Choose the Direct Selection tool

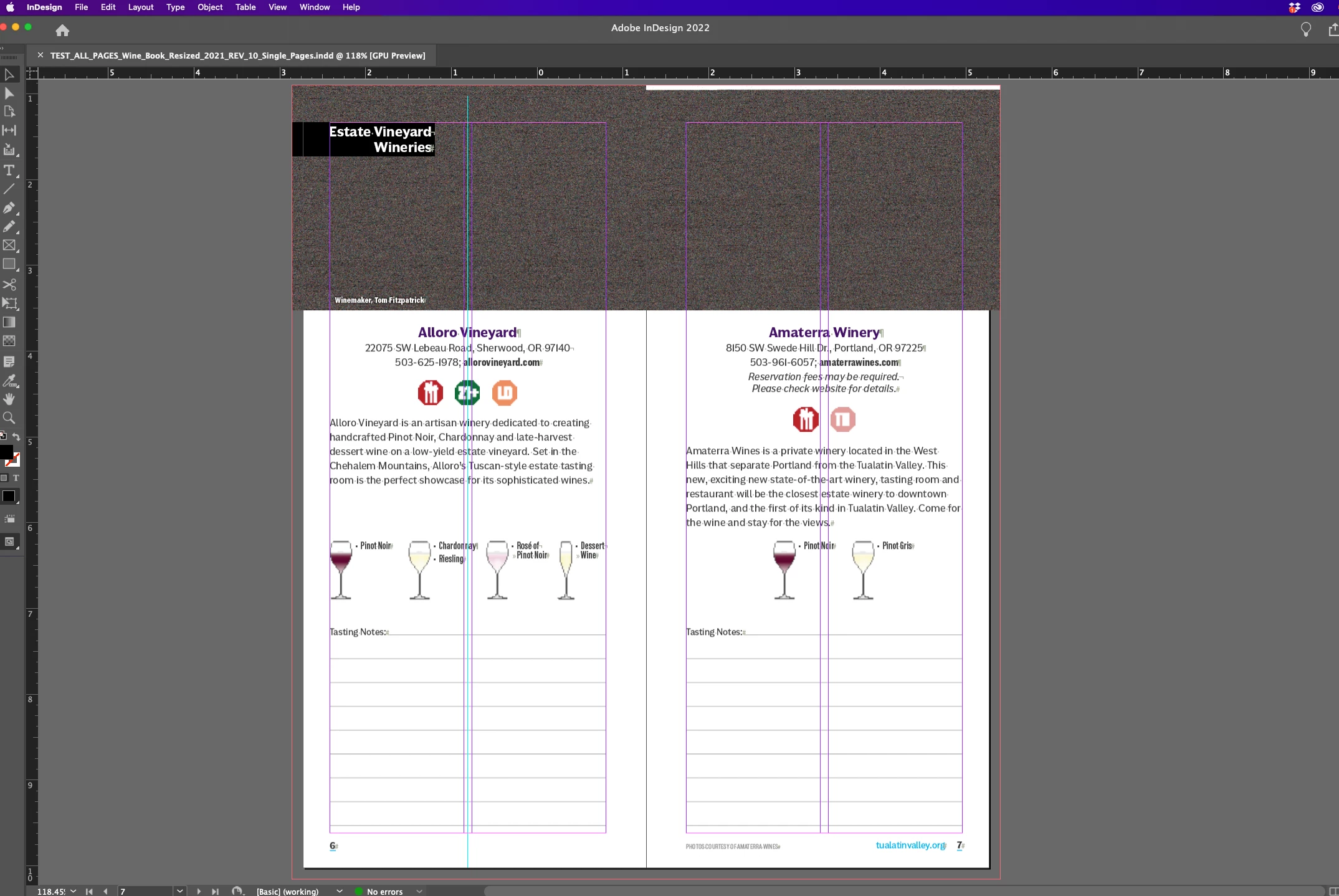pyautogui.click(x=9, y=93)
